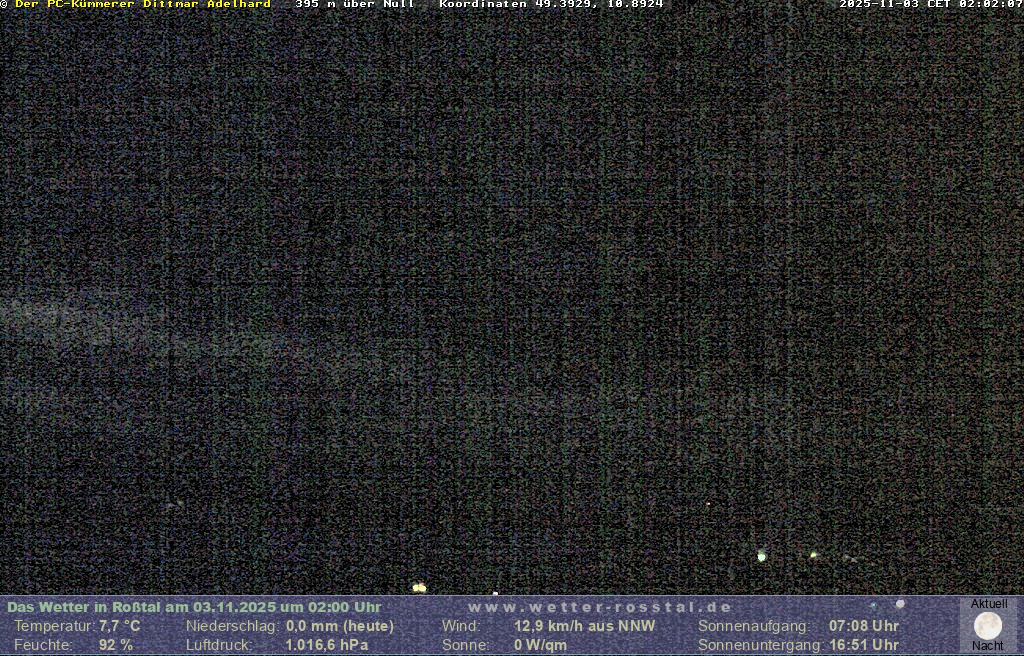Click the small moon phase indicator

point(900,604)
